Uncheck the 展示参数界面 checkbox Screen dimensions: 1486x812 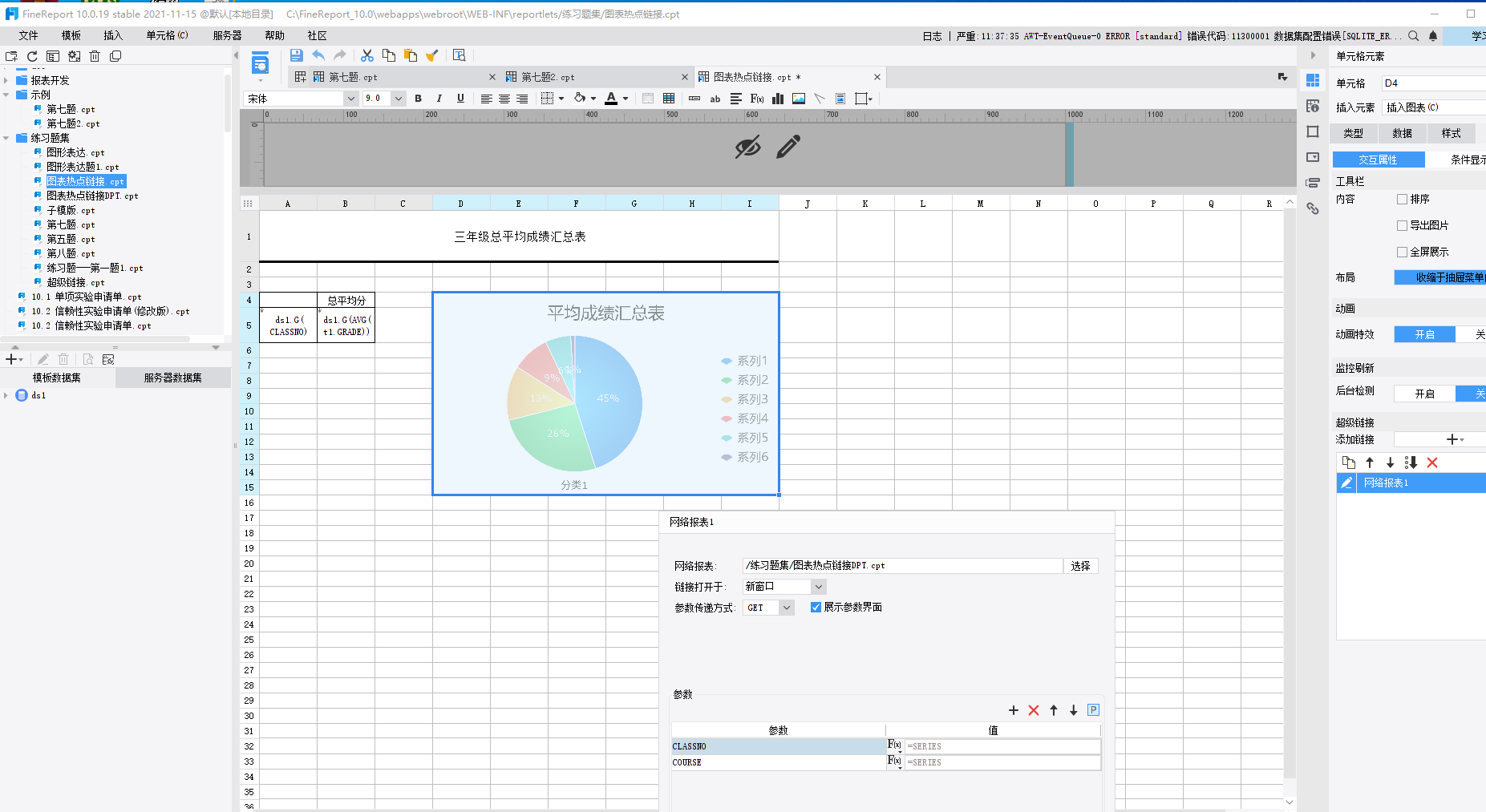[816, 608]
